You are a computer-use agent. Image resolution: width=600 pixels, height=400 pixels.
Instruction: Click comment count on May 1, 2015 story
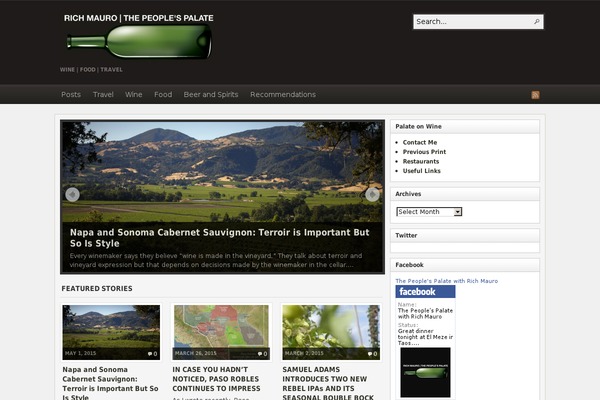tap(152, 354)
